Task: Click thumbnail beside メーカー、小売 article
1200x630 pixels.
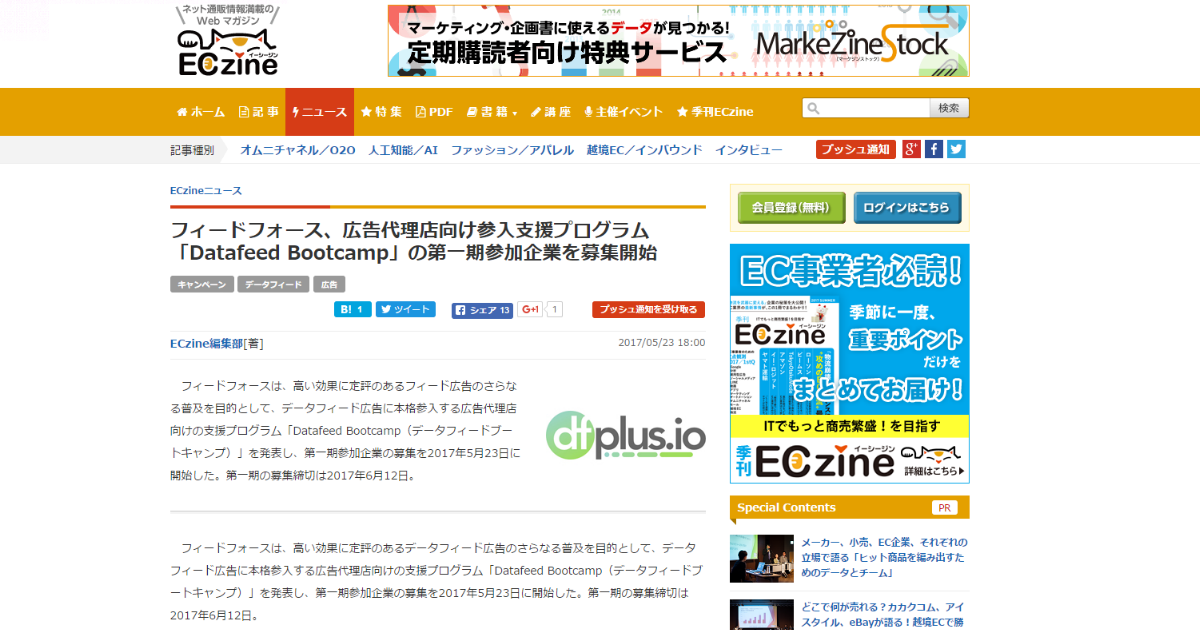Action: 762,558
